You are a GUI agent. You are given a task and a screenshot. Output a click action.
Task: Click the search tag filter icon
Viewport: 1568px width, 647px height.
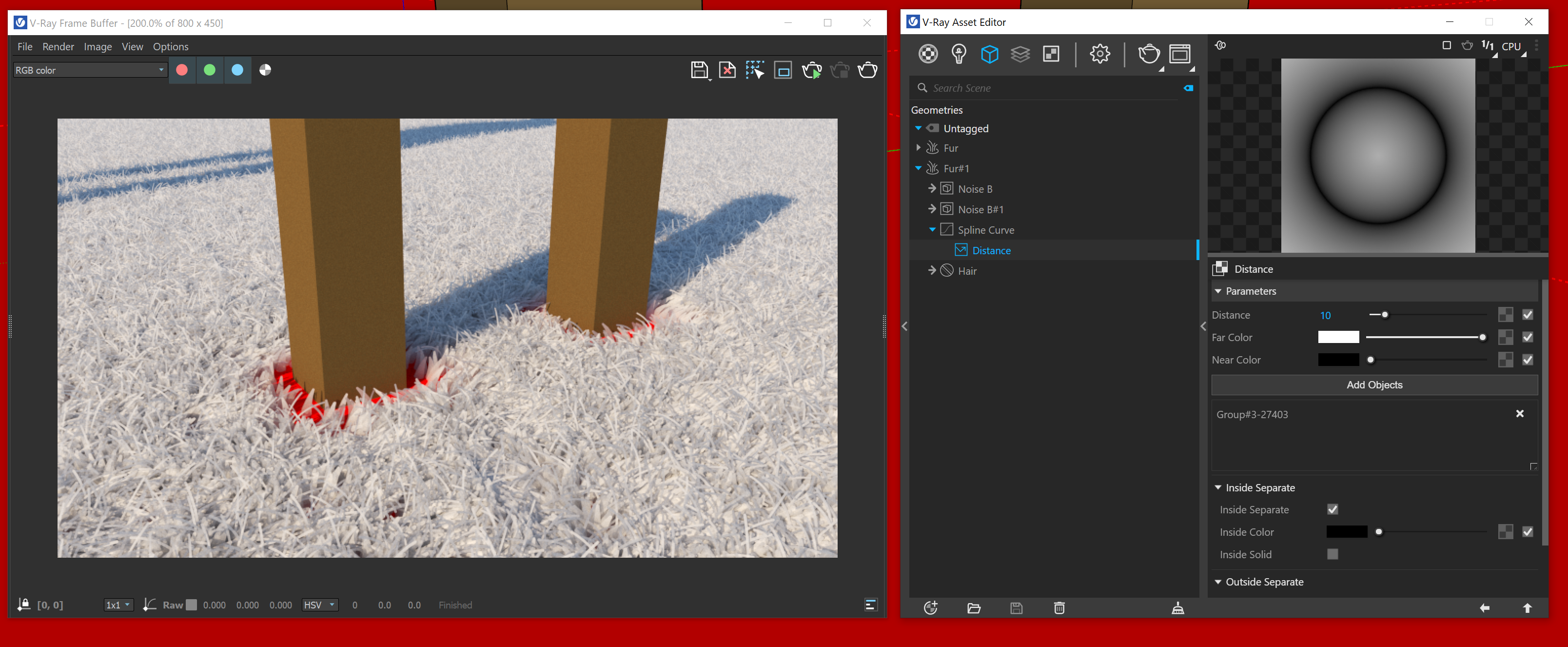click(1188, 88)
